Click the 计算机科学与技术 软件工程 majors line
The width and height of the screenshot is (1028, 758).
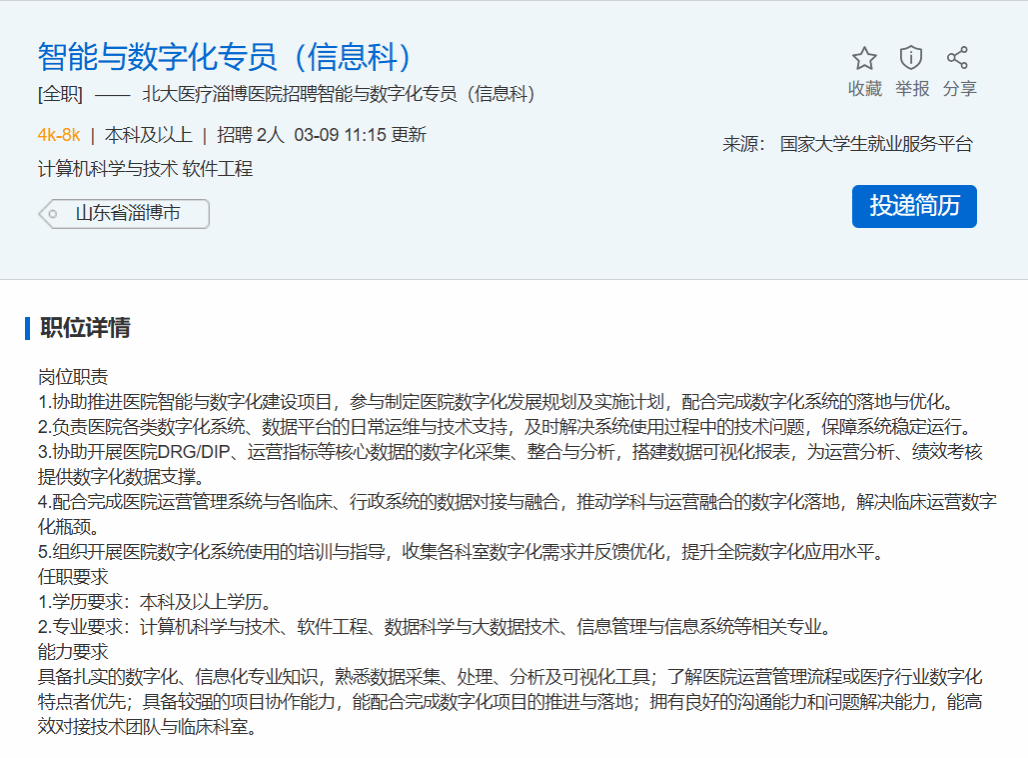[145, 168]
